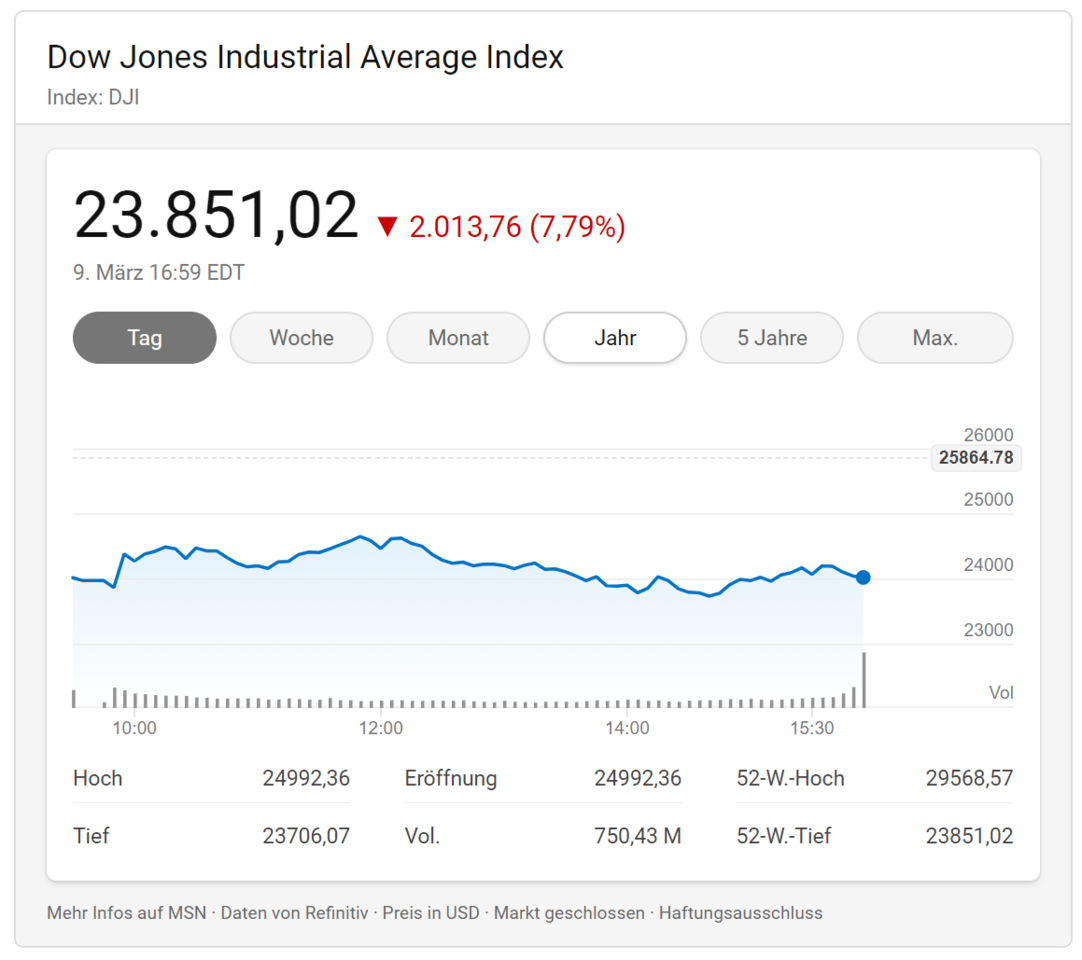Open the Mehr Infos auf MSN link
This screenshot has height=960, width=1082.
click(x=126, y=913)
